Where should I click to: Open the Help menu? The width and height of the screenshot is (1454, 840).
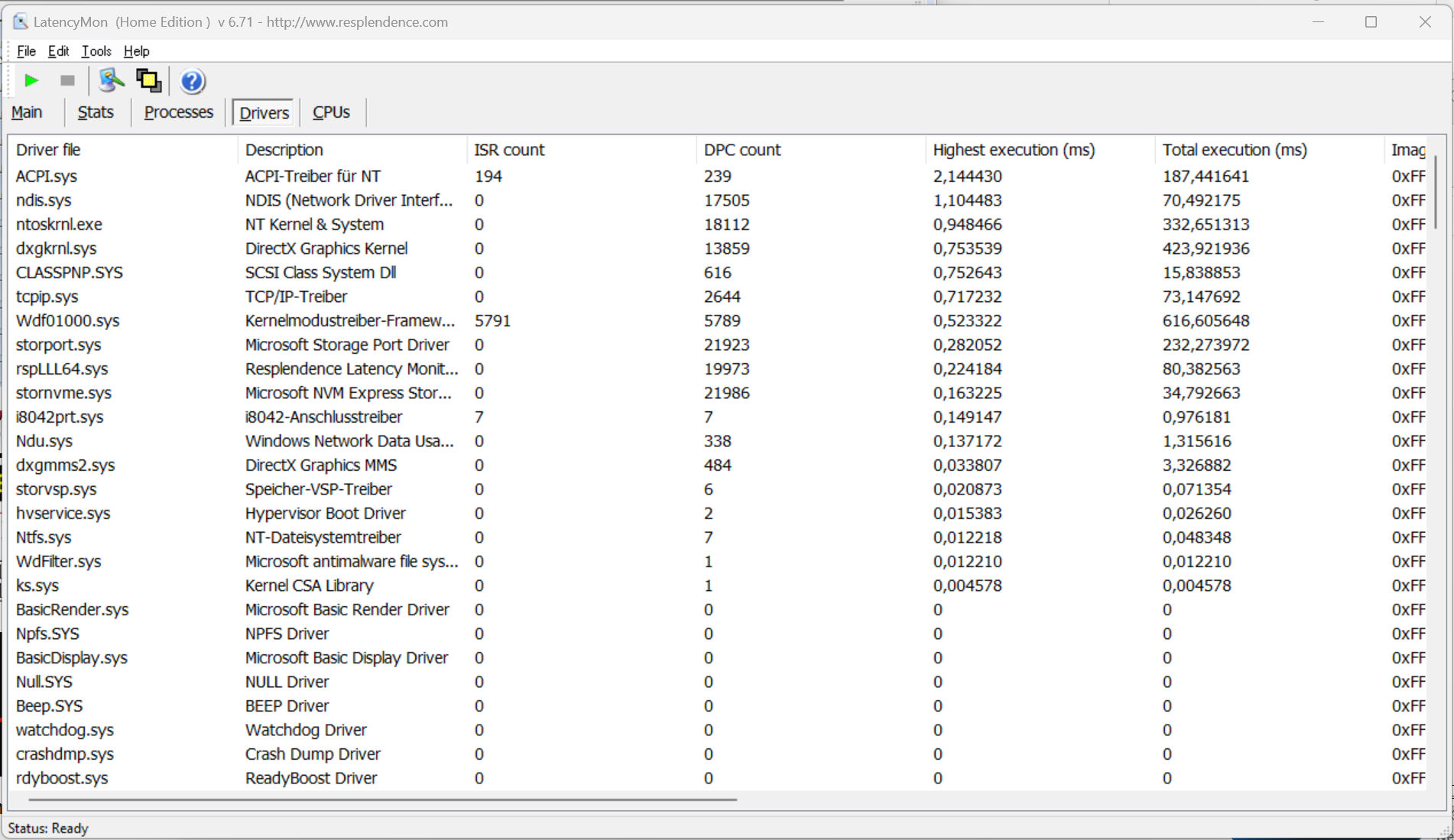tap(137, 51)
